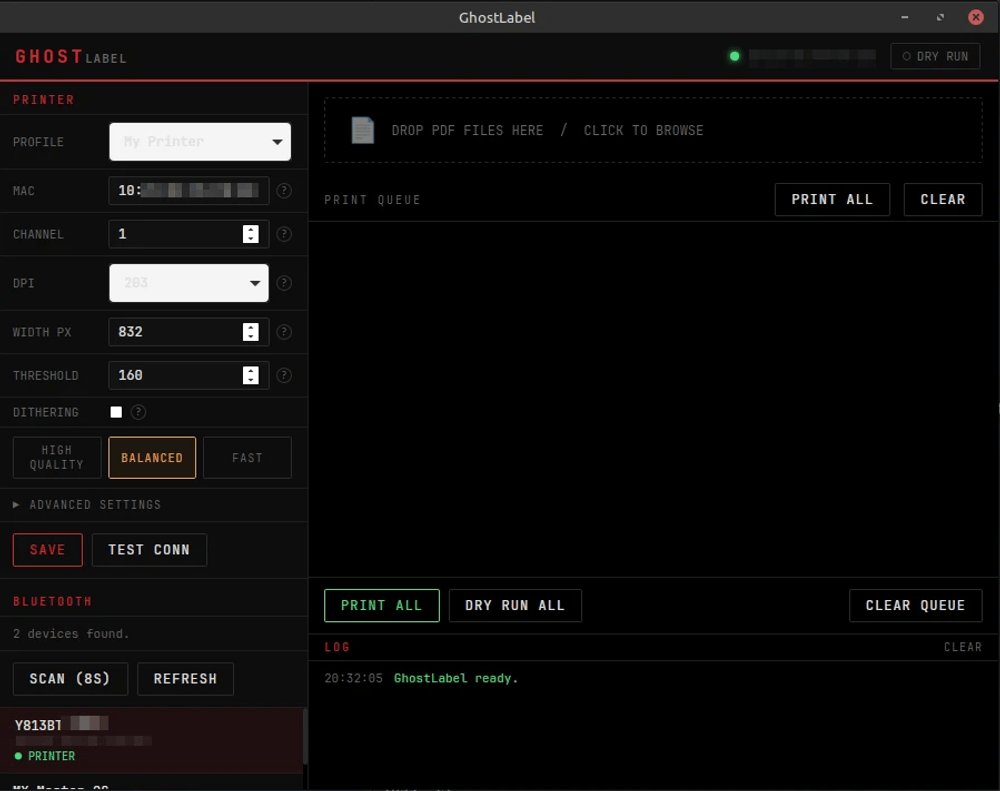Click the DPI help question icon

[x=284, y=283]
